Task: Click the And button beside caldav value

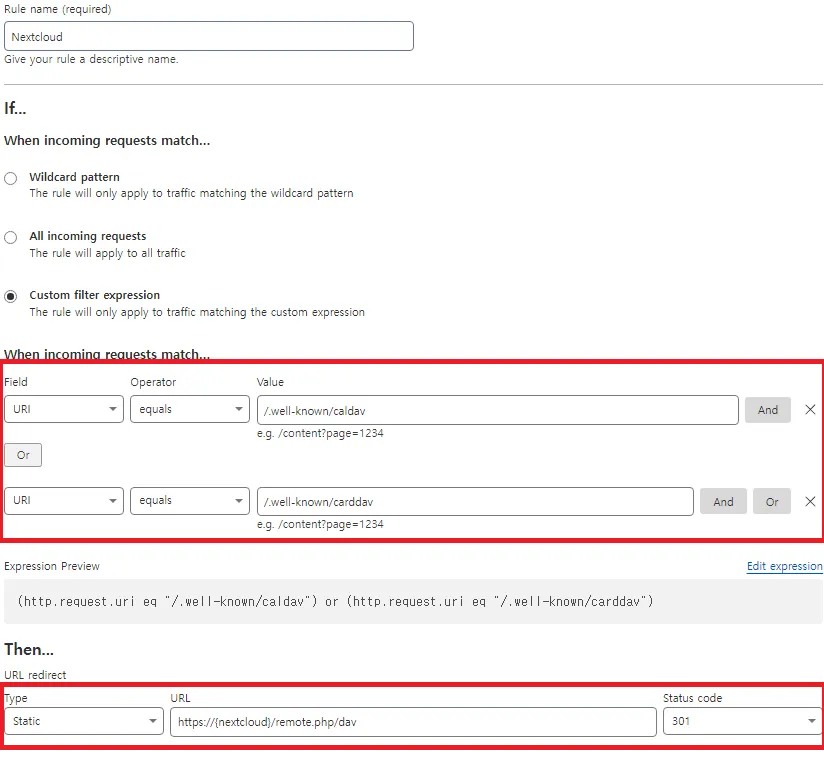Action: [x=767, y=409]
